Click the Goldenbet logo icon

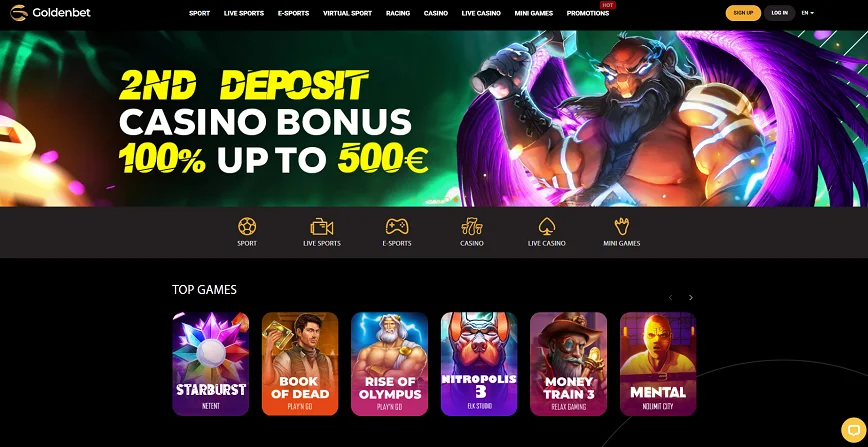(x=19, y=12)
